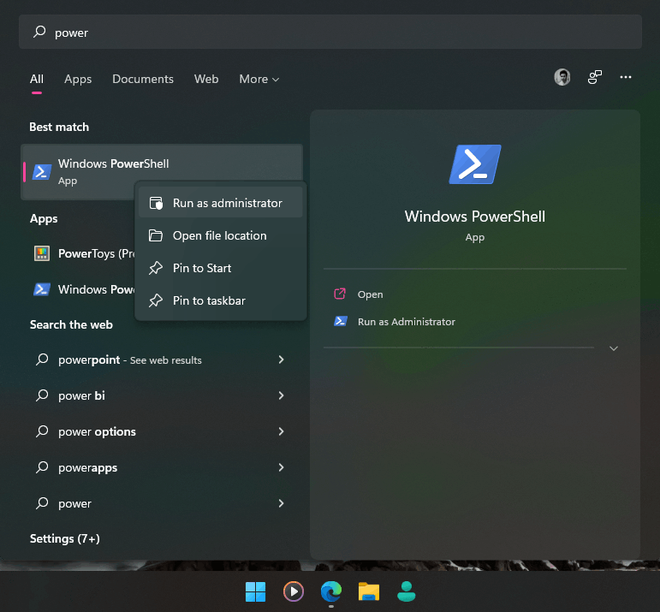Click PowerShell icon beside Run as Administrator
Viewport: 660px width, 612px height.
point(340,321)
